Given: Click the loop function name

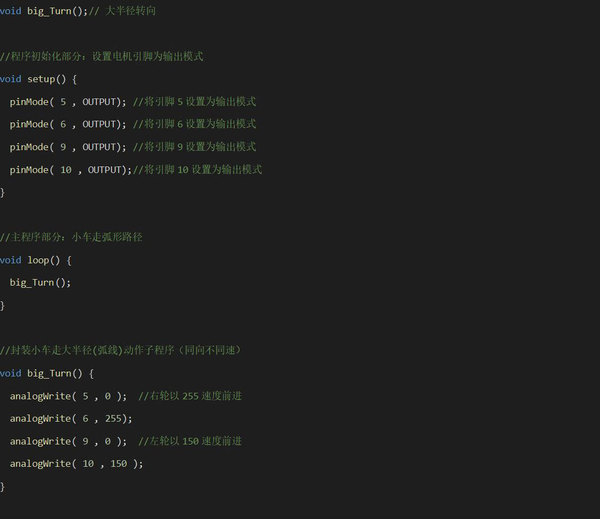Looking at the screenshot, I should pos(38,260).
